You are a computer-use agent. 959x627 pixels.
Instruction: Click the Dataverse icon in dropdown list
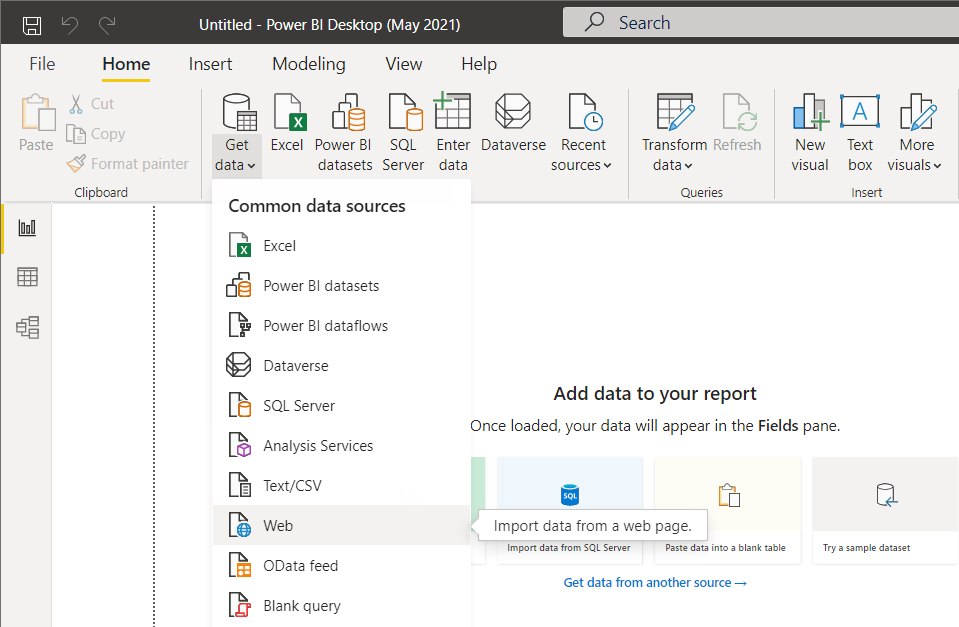point(239,365)
